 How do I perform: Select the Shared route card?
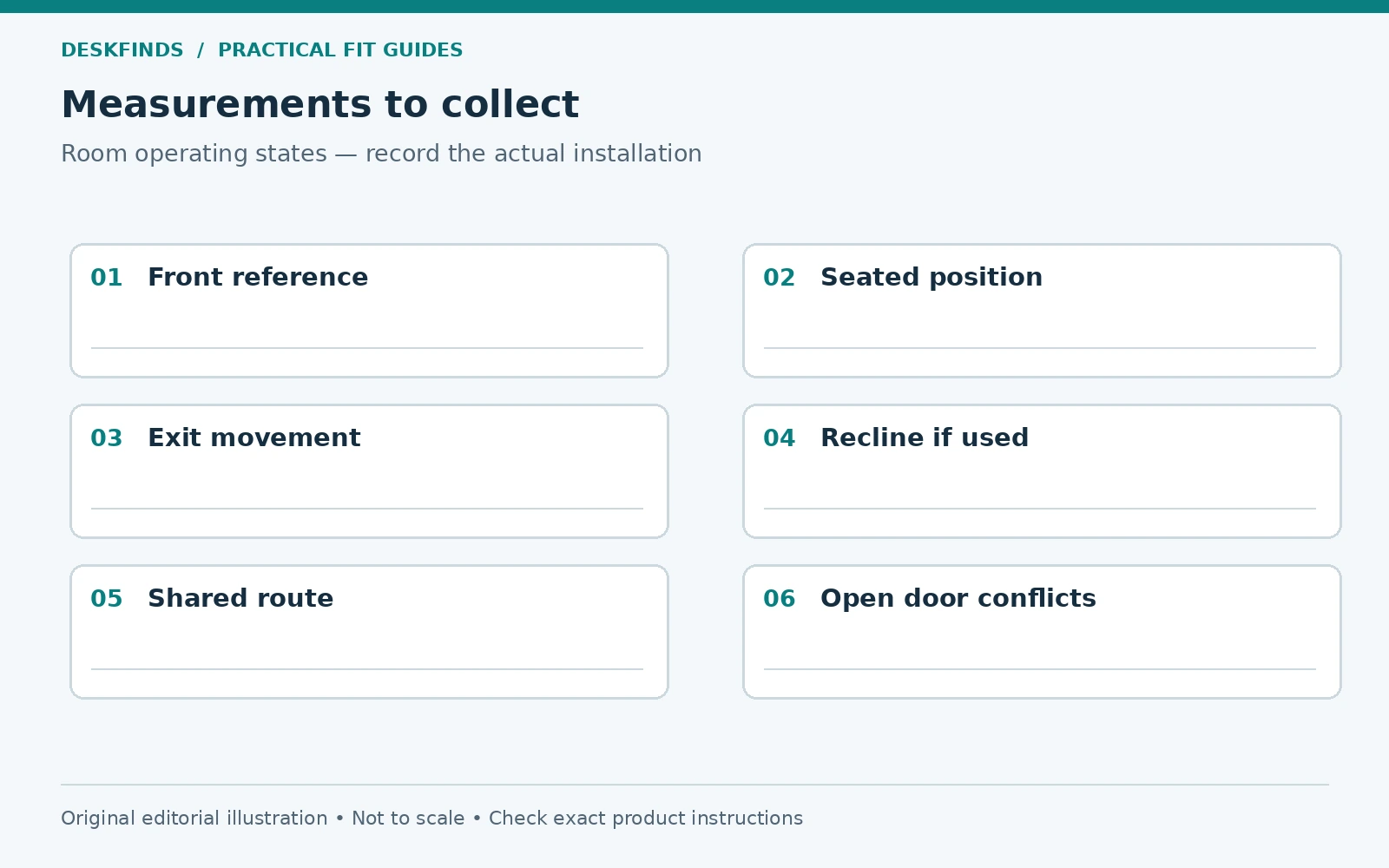pos(369,632)
